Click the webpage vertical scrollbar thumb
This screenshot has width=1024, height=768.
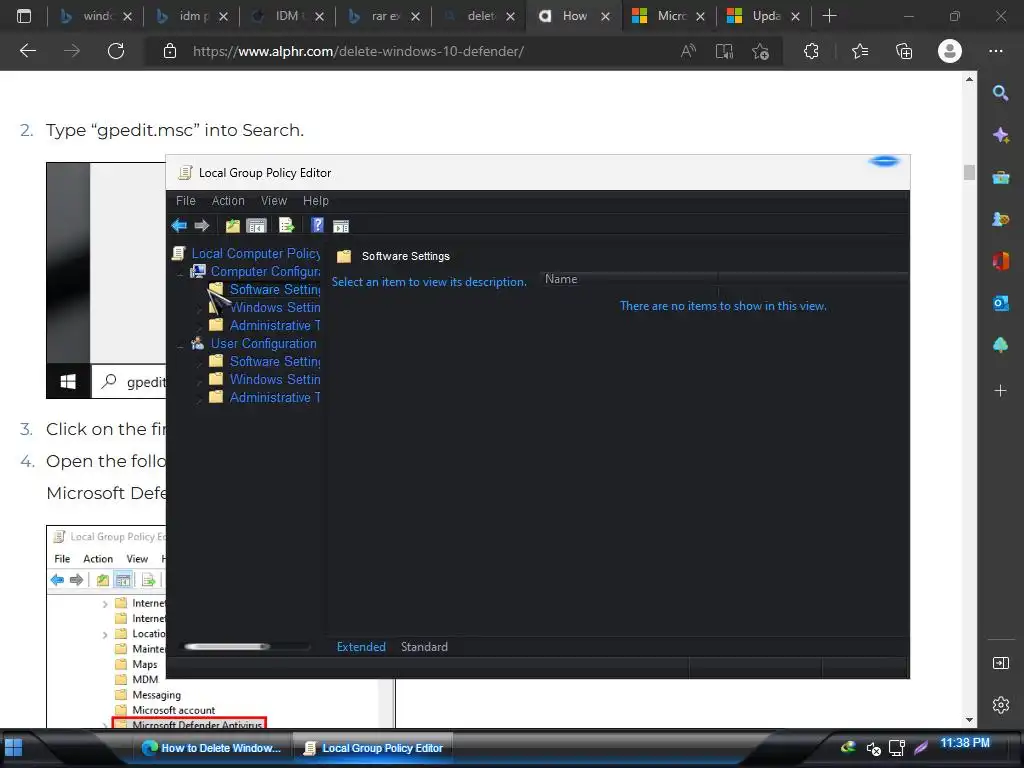969,172
